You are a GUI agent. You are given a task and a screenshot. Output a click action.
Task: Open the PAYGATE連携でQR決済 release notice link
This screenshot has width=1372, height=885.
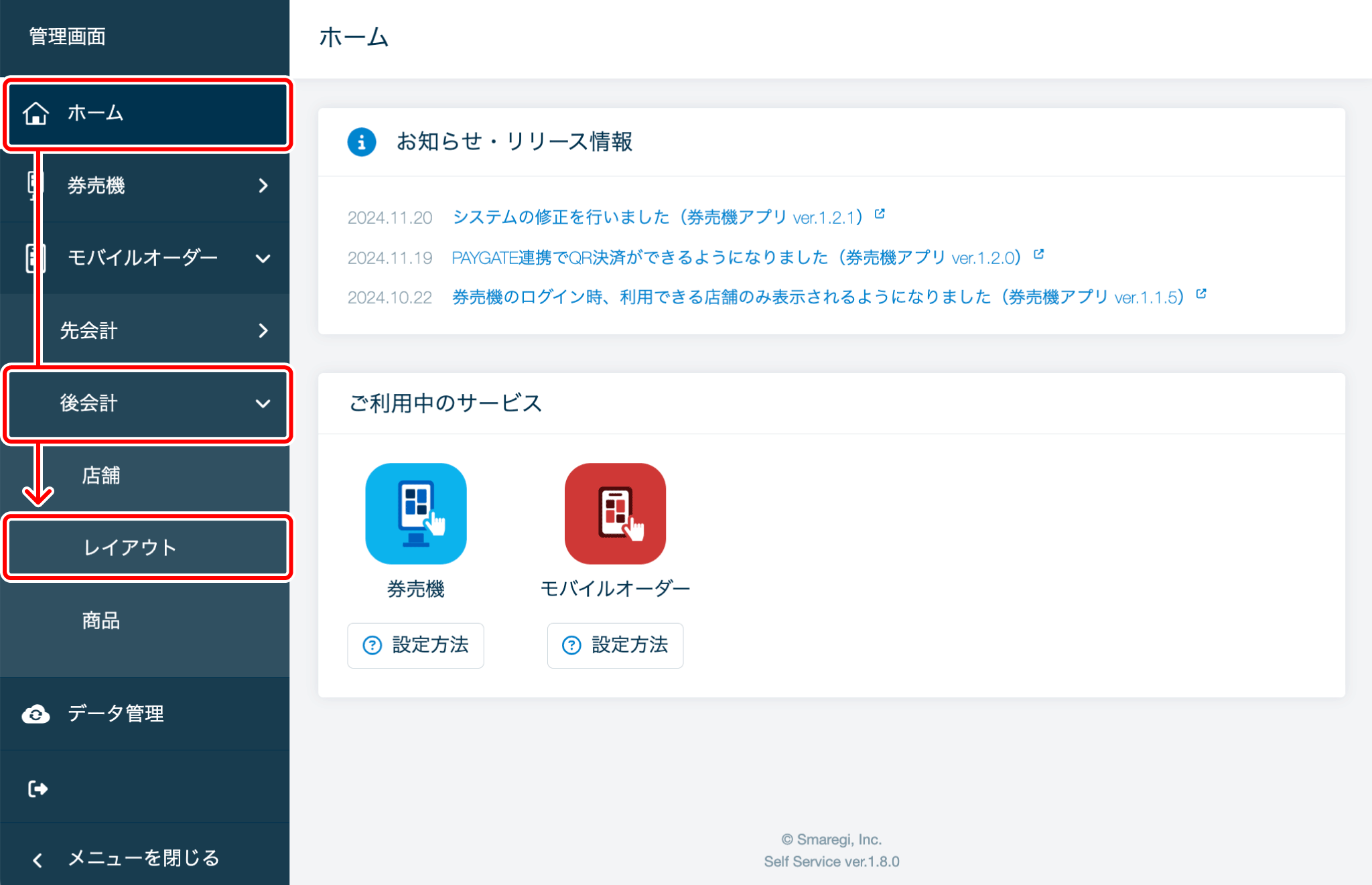[x=736, y=258]
